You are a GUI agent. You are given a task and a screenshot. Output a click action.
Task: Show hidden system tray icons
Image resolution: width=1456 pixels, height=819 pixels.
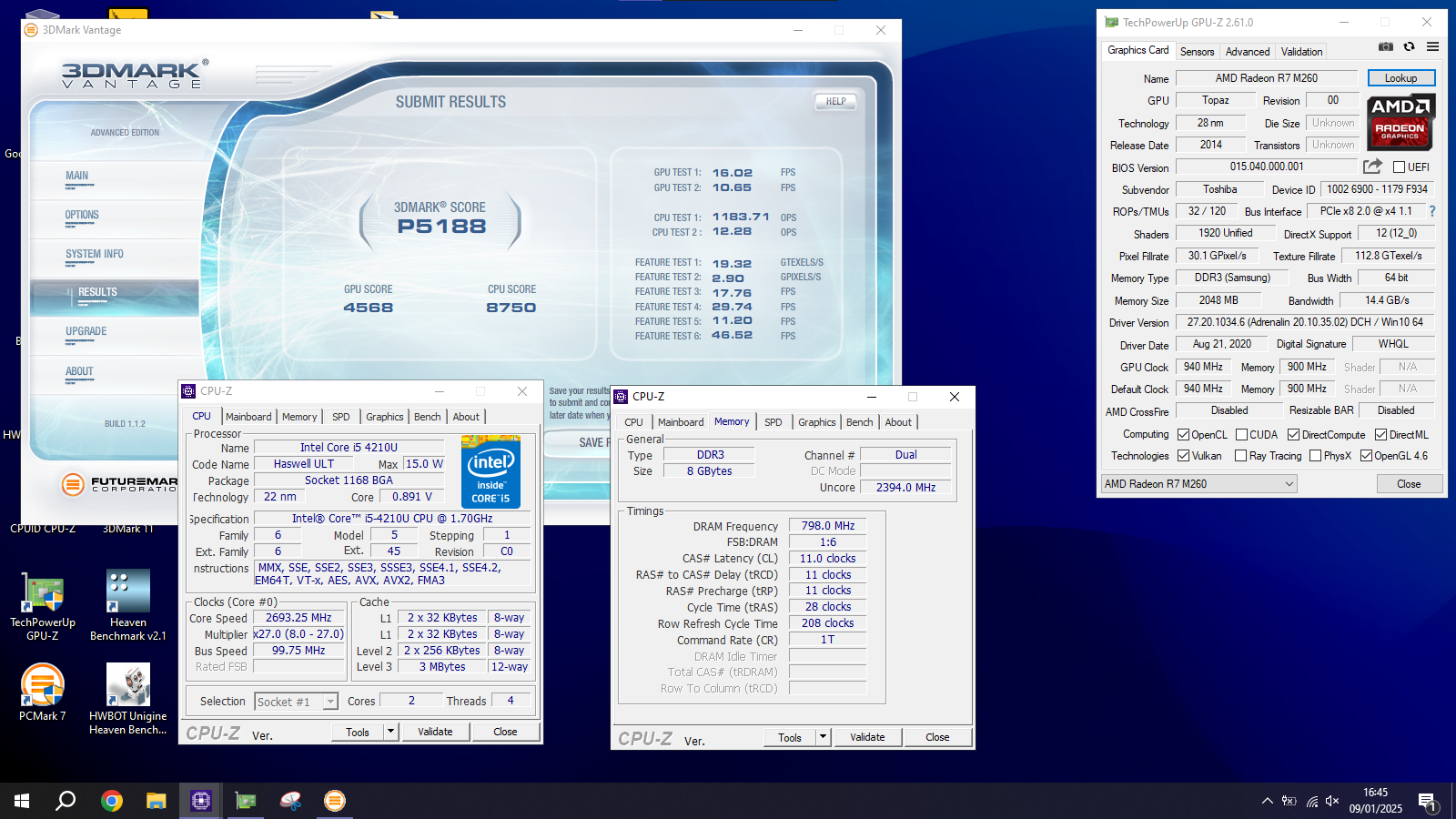1267,801
